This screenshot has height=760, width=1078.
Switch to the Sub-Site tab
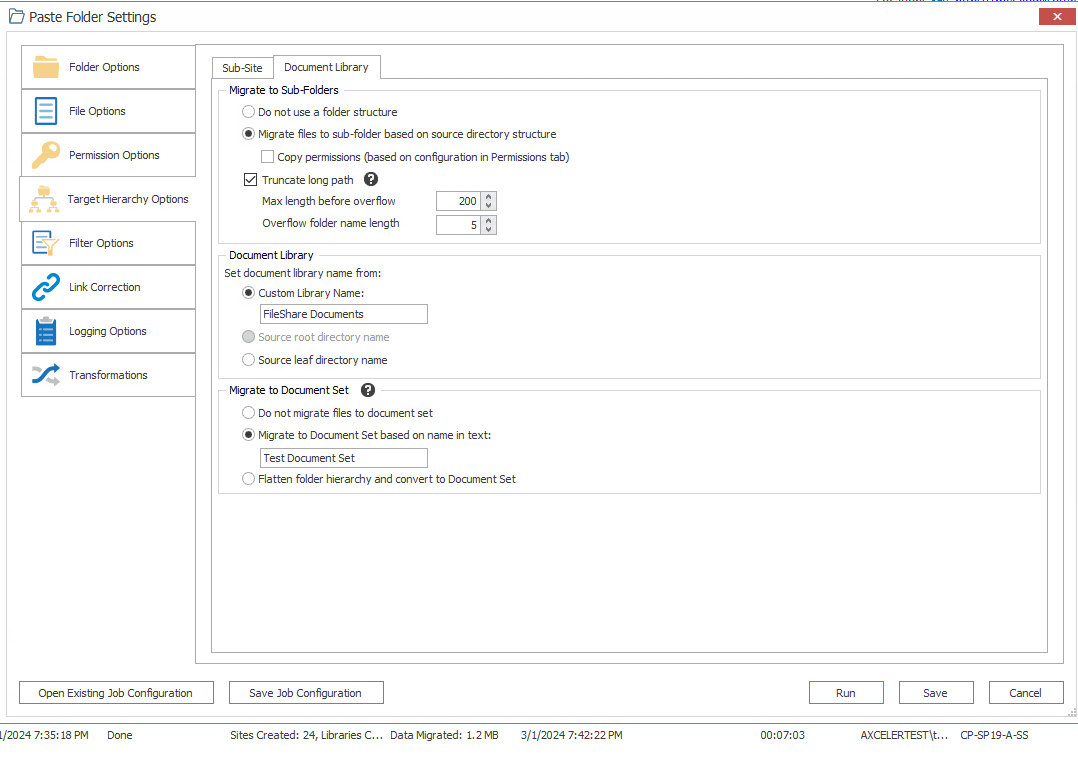click(242, 67)
